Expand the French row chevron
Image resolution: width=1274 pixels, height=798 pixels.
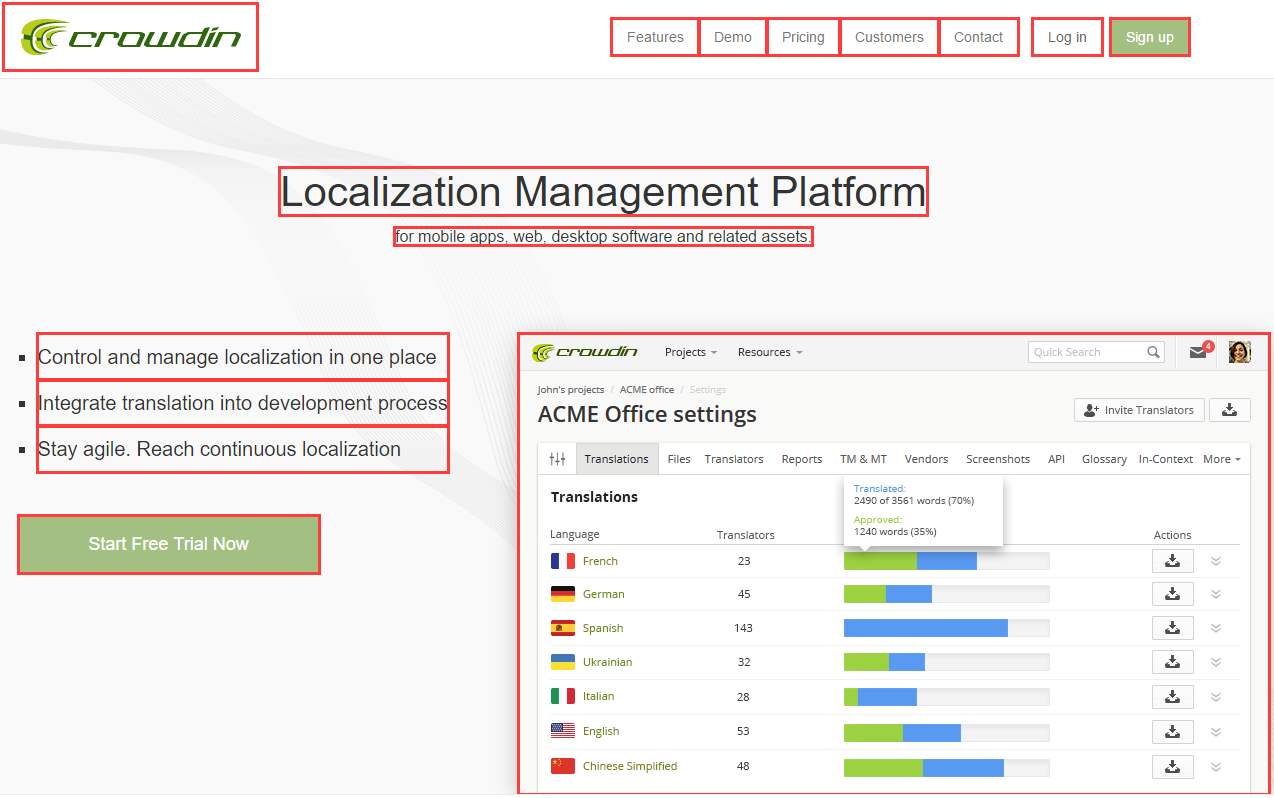tap(1216, 561)
